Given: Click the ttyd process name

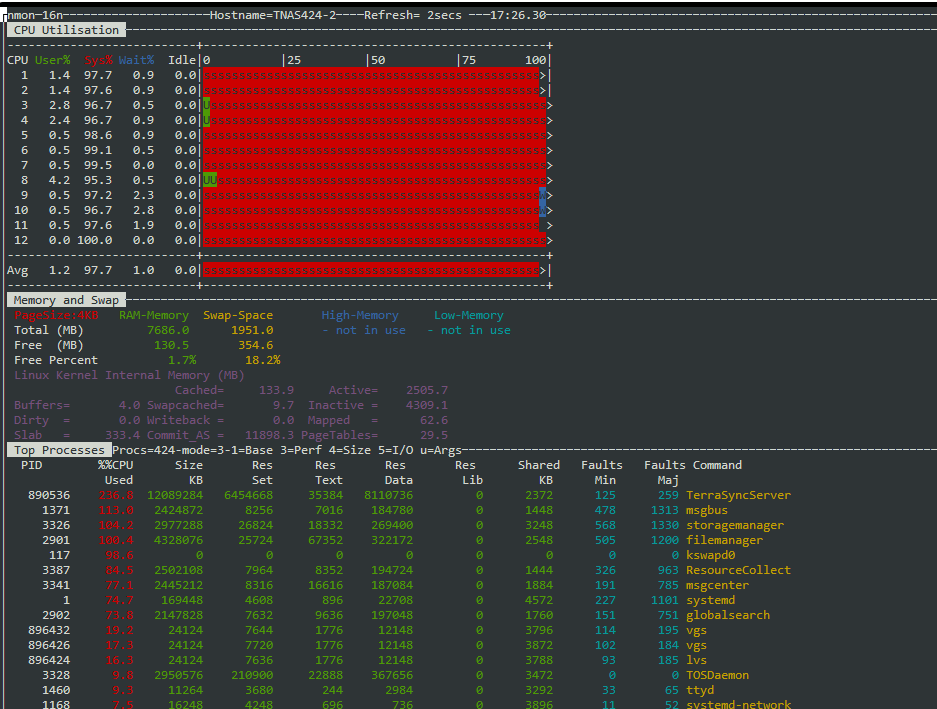Looking at the screenshot, I should coord(700,690).
